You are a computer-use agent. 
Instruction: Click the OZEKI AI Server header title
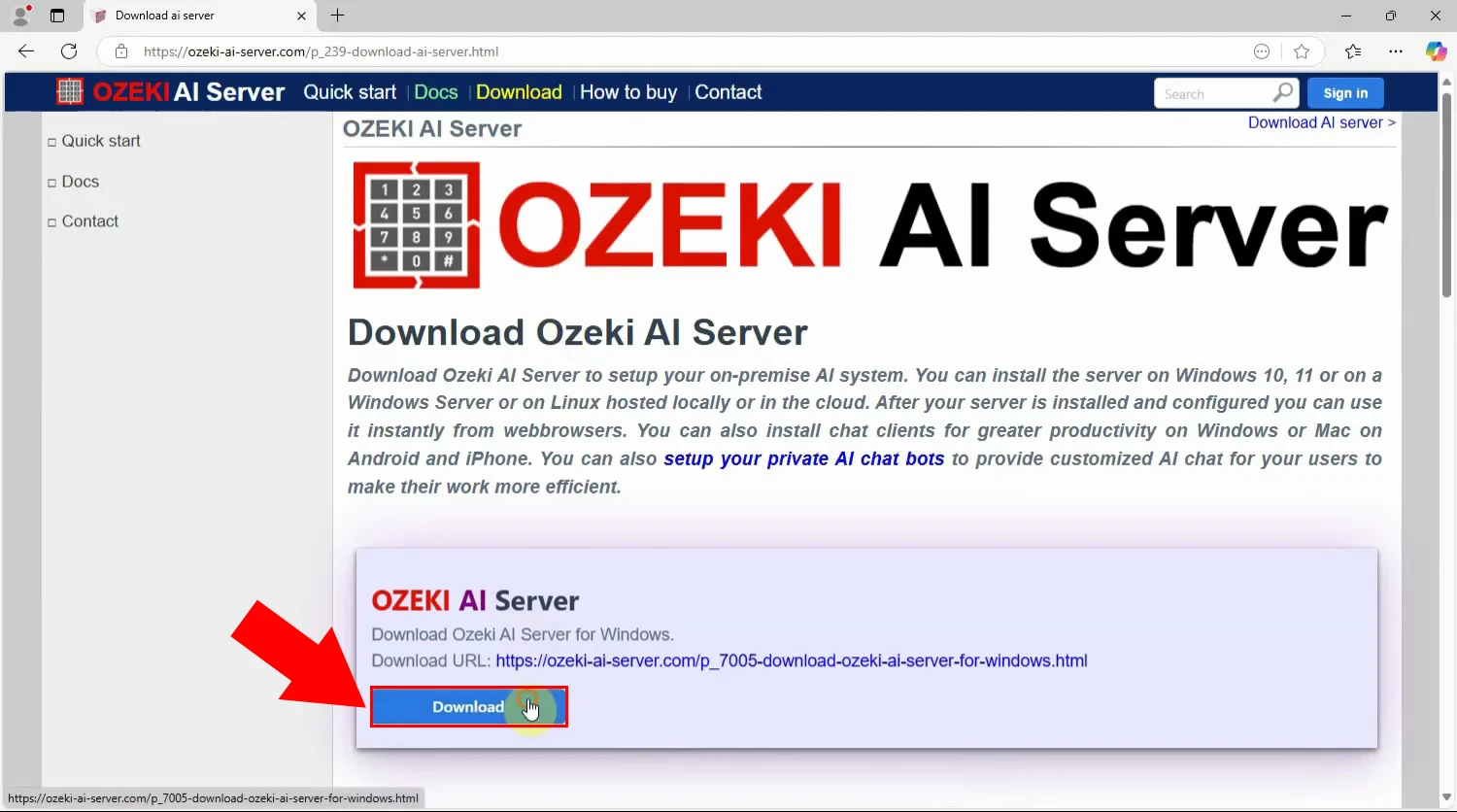point(188,92)
